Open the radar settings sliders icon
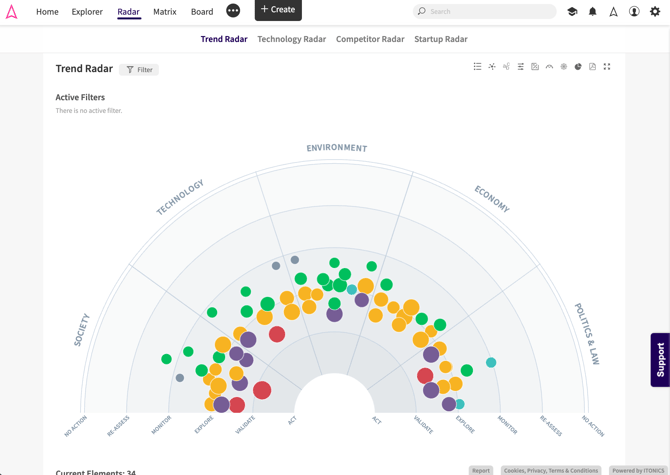The height and width of the screenshot is (475, 670). coord(520,66)
